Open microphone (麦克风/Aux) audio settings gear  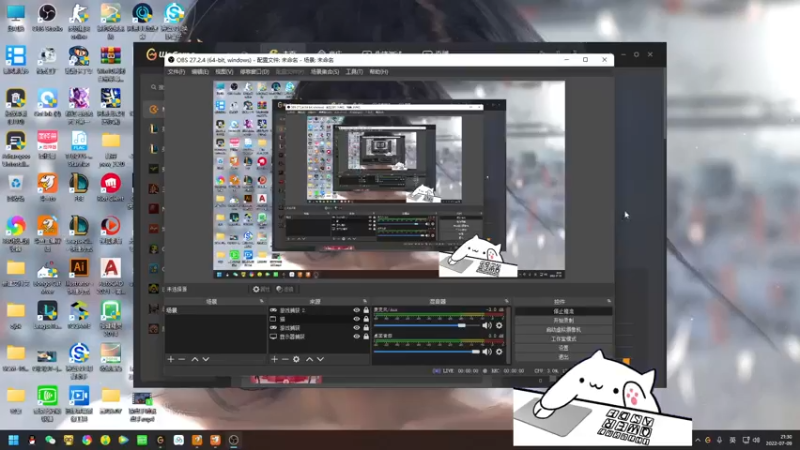click(x=499, y=326)
